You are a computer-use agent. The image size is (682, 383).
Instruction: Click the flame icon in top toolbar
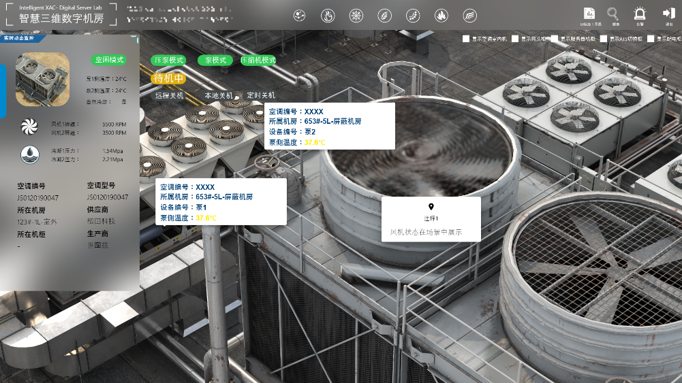coord(328,16)
